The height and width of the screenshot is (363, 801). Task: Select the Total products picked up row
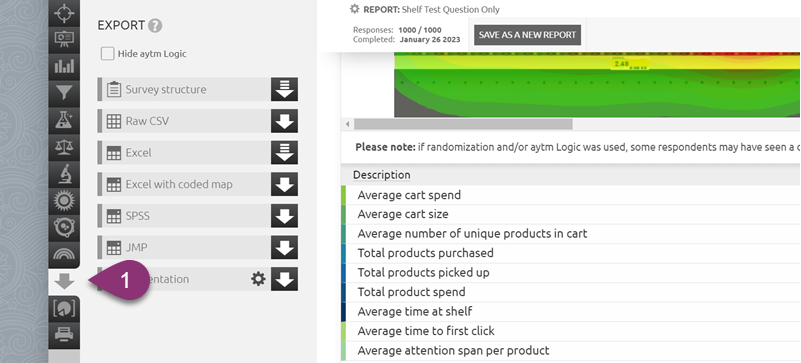[571, 273]
